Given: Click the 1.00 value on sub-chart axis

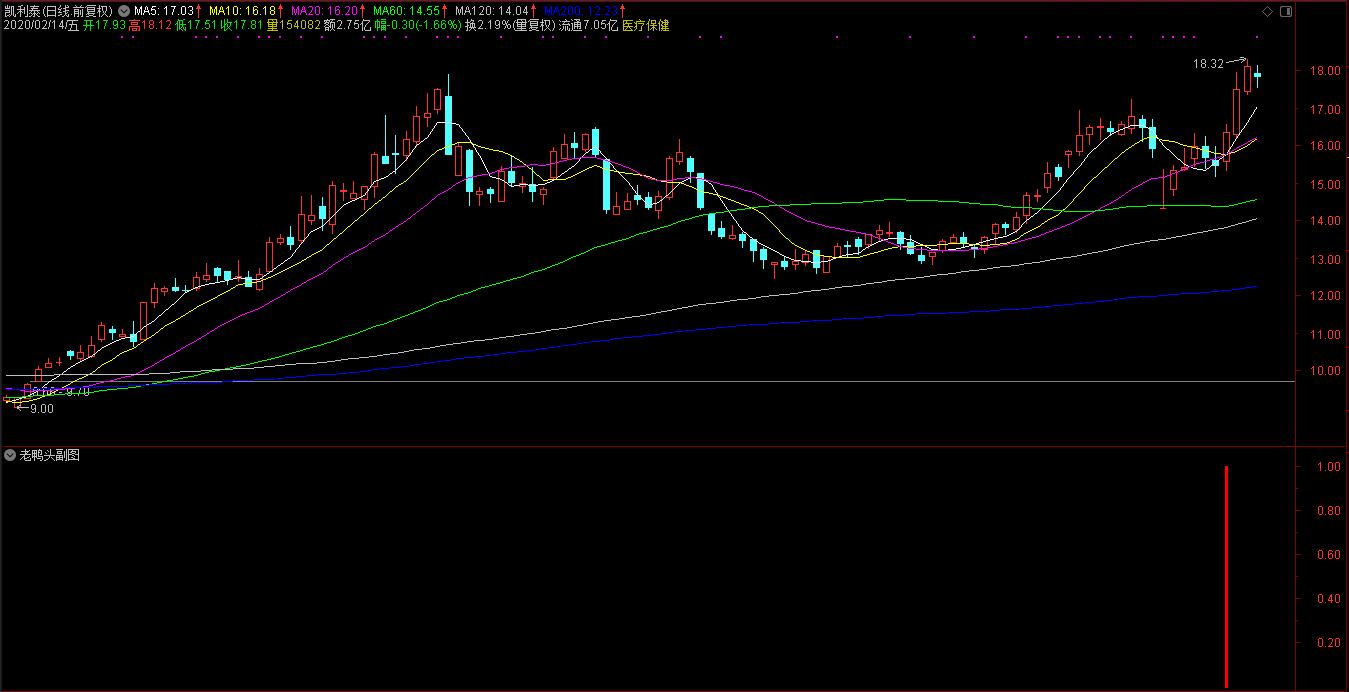Looking at the screenshot, I should click(x=1327, y=467).
